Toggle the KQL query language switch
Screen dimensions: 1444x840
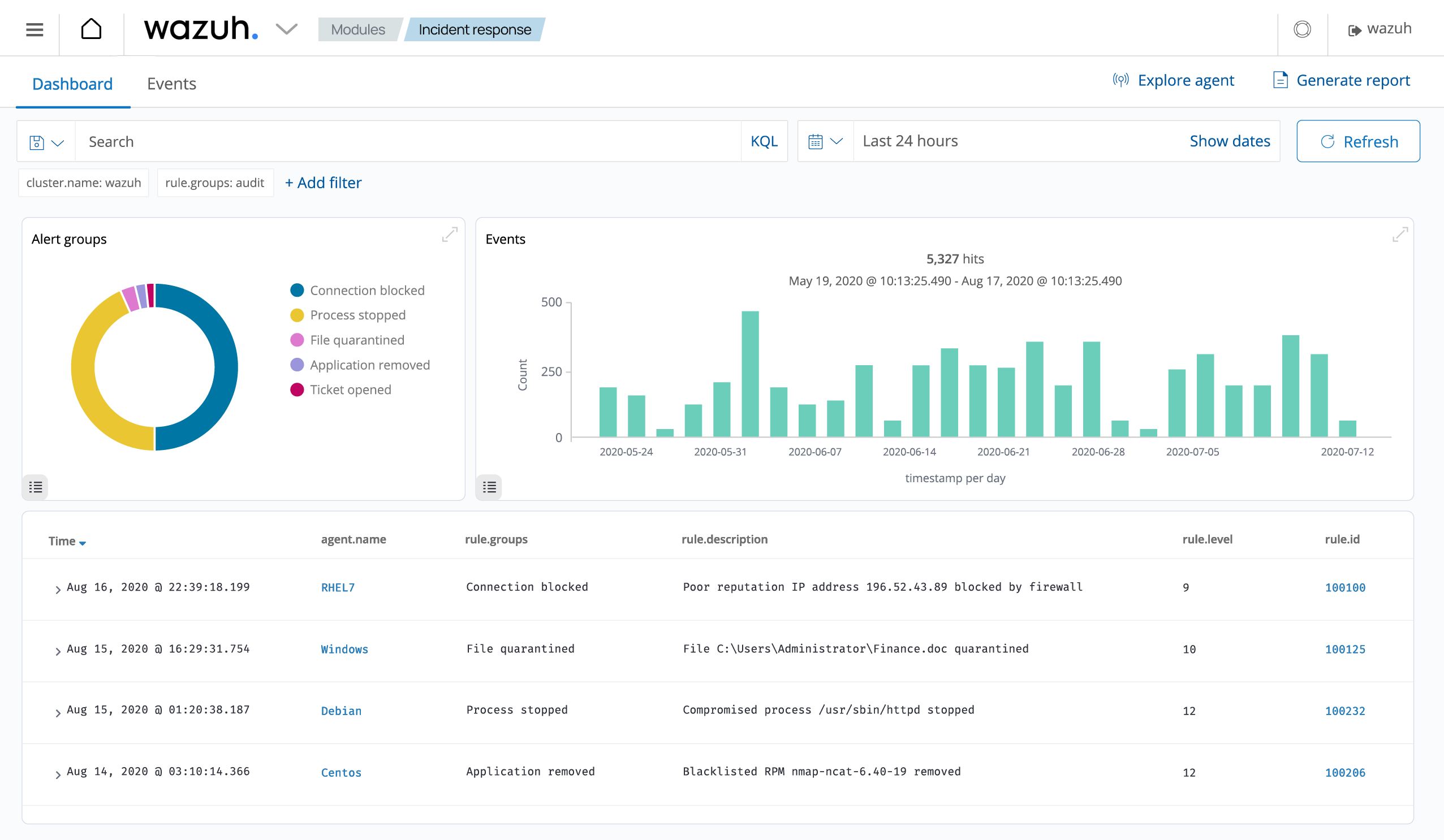pyautogui.click(x=764, y=141)
